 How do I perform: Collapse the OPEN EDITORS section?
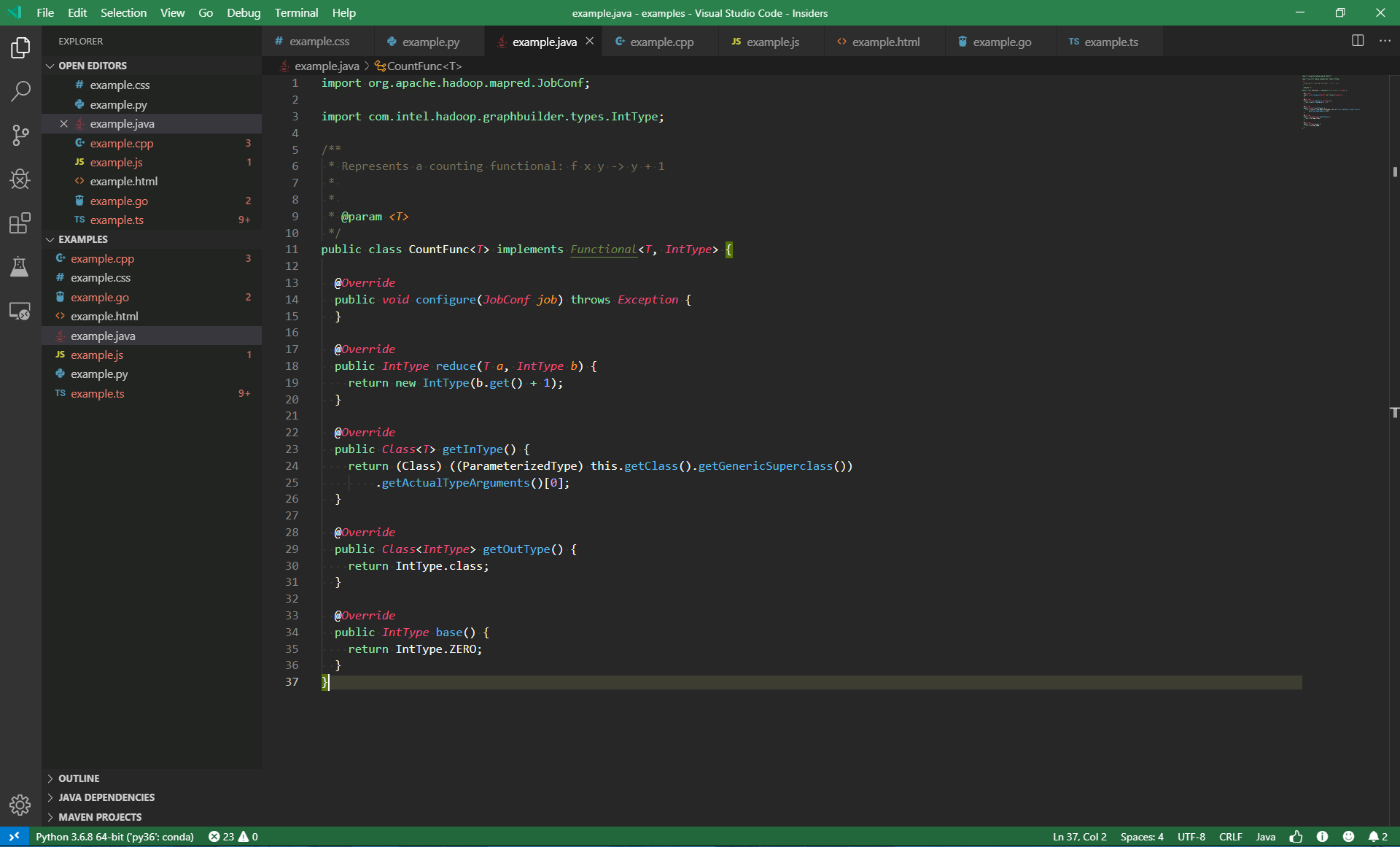(x=92, y=66)
